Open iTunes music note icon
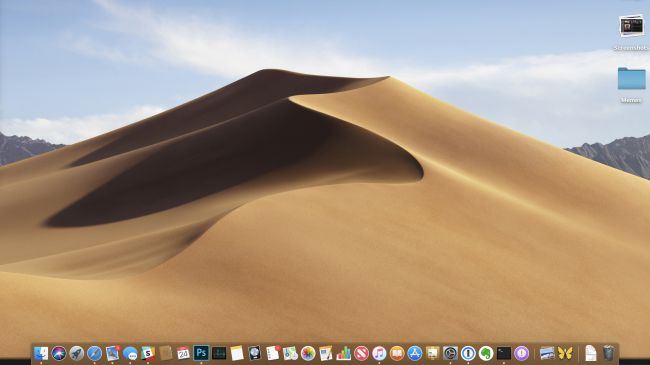 pos(379,353)
